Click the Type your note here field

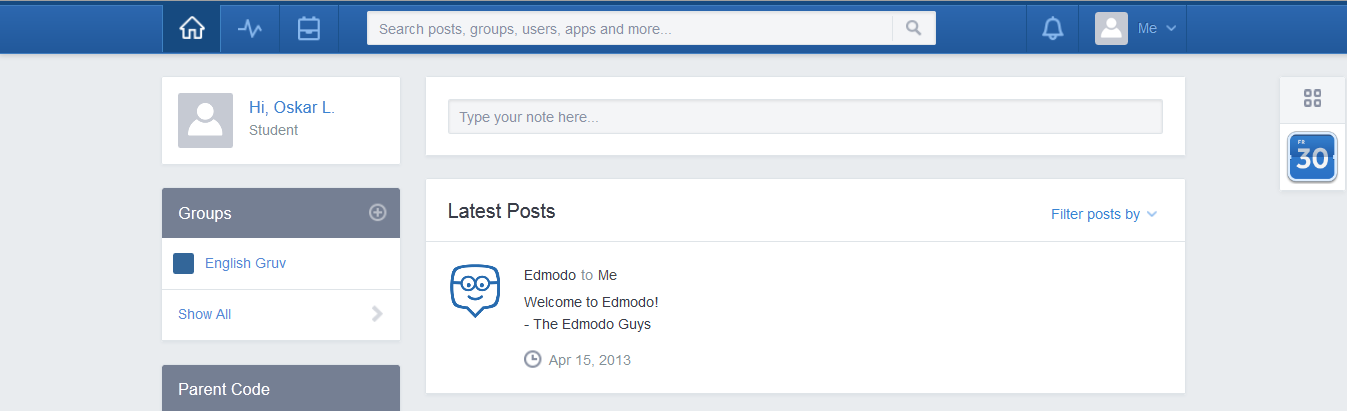pyautogui.click(x=805, y=117)
